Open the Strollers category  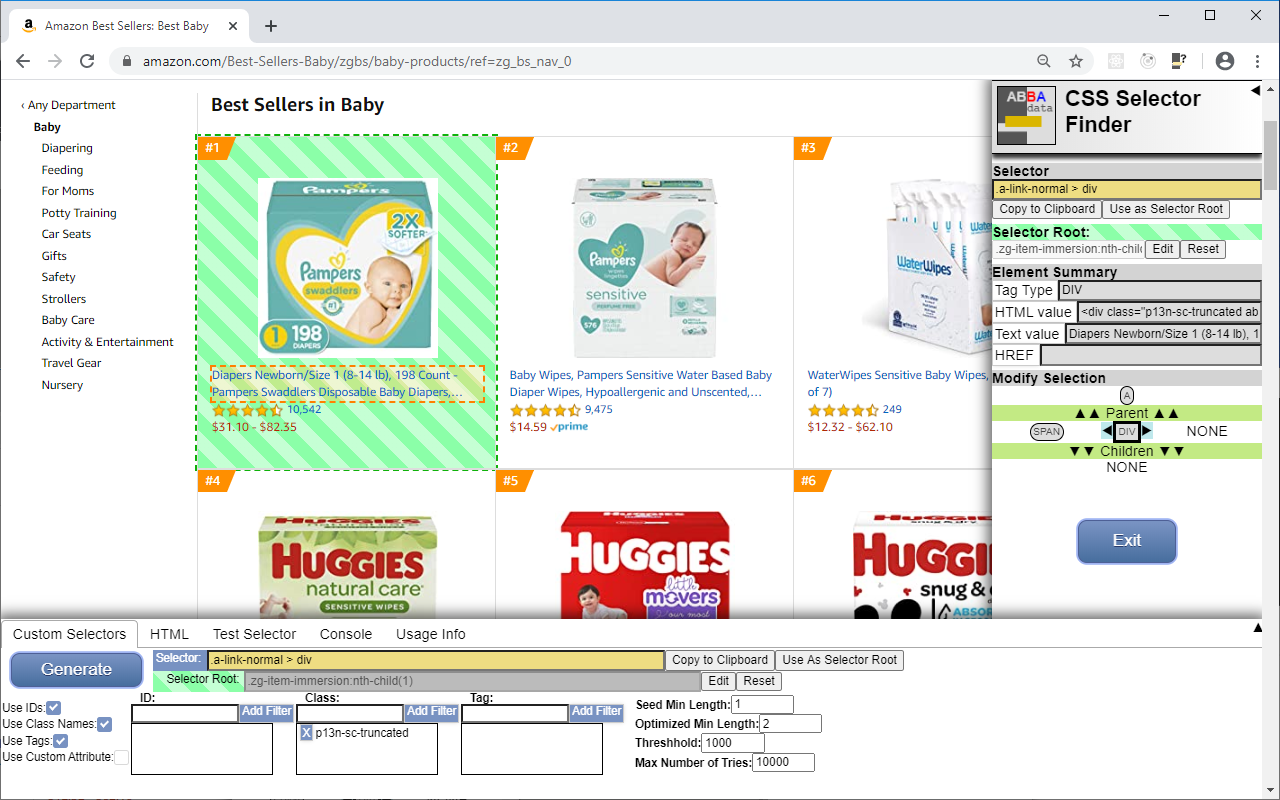(64, 299)
